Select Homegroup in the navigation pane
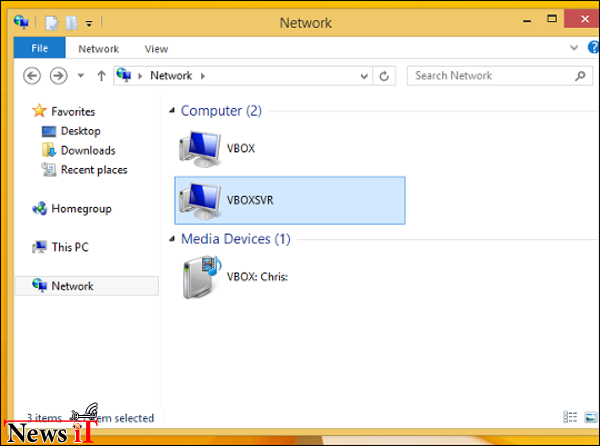The width and height of the screenshot is (600, 446). 82,209
